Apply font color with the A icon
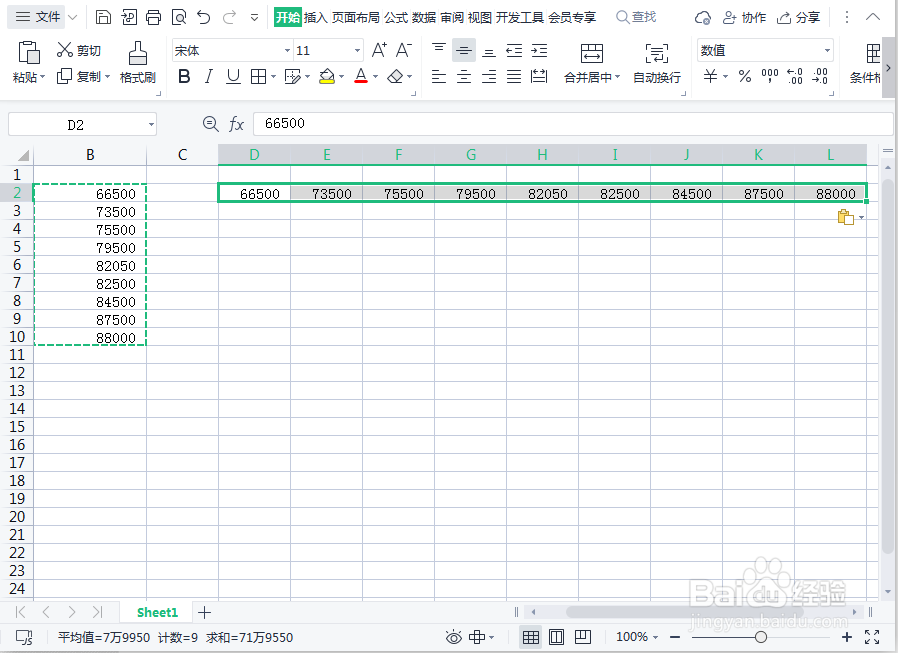The image size is (898, 653). [362, 77]
